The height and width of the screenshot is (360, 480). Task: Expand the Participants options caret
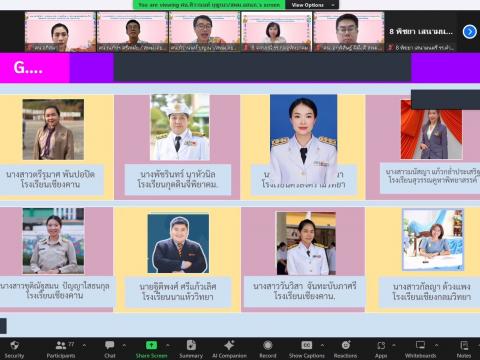(x=84, y=345)
